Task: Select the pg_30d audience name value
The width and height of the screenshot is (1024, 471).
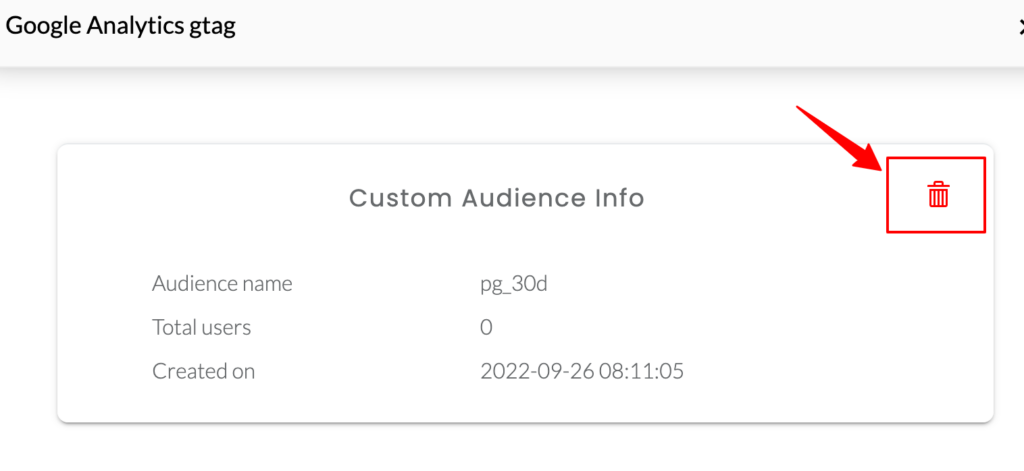Action: click(513, 285)
